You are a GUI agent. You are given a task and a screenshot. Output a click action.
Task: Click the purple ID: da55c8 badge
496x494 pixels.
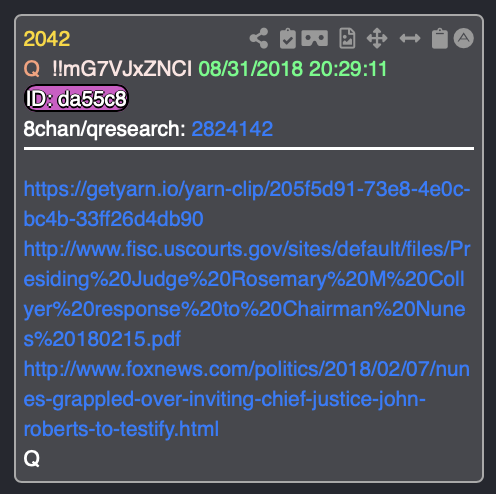click(x=76, y=98)
